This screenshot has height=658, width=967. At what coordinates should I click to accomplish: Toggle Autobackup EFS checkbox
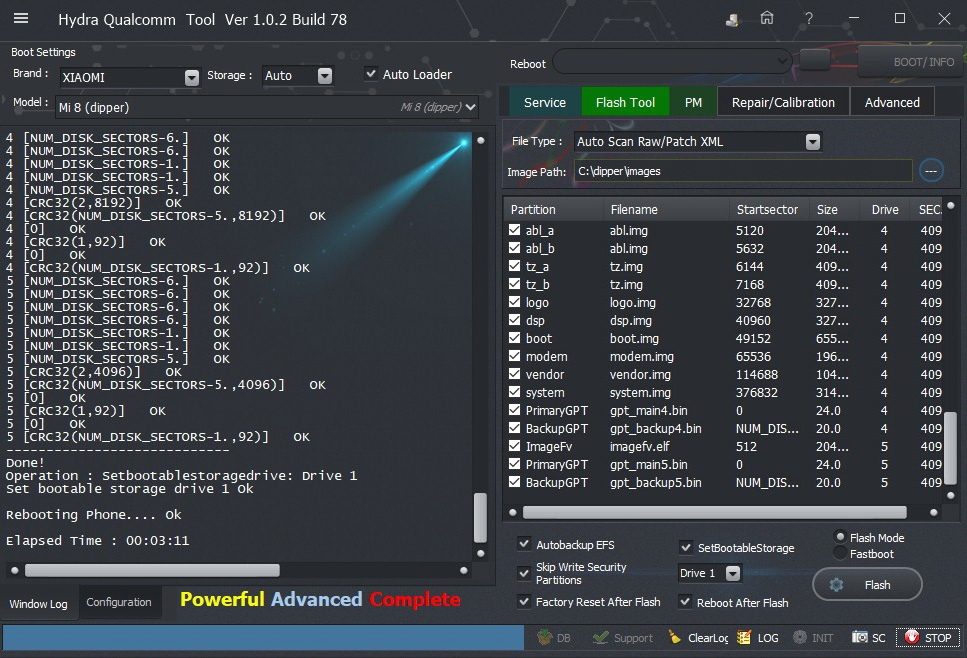click(x=524, y=544)
